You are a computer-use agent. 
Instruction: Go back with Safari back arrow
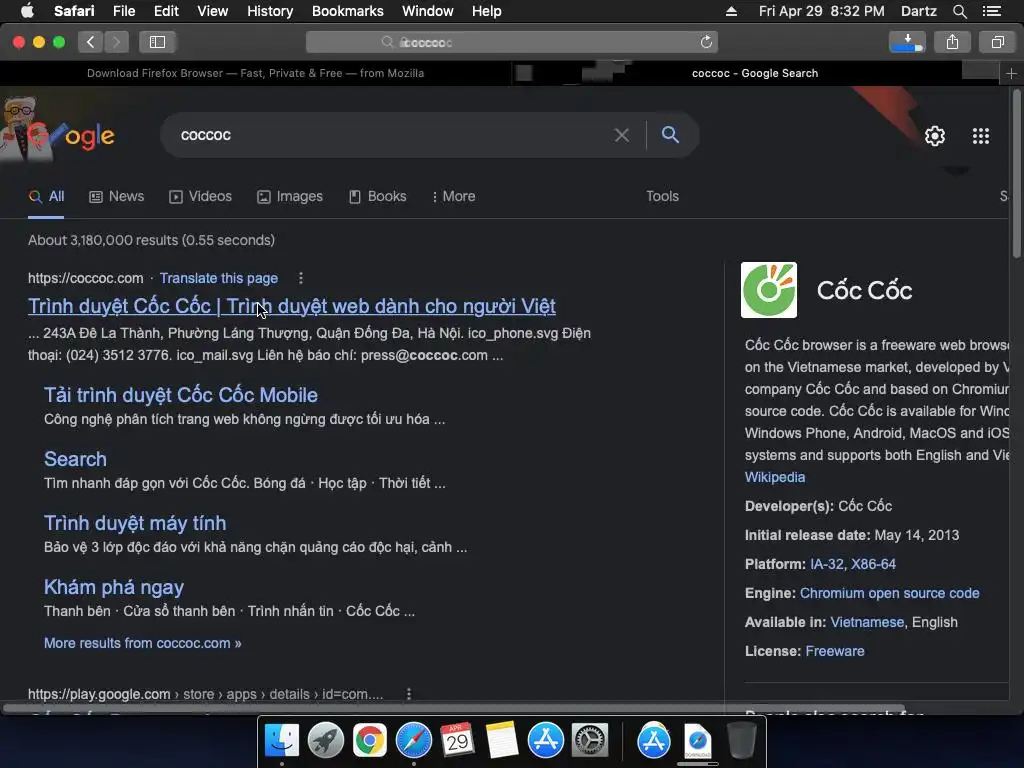coord(91,42)
